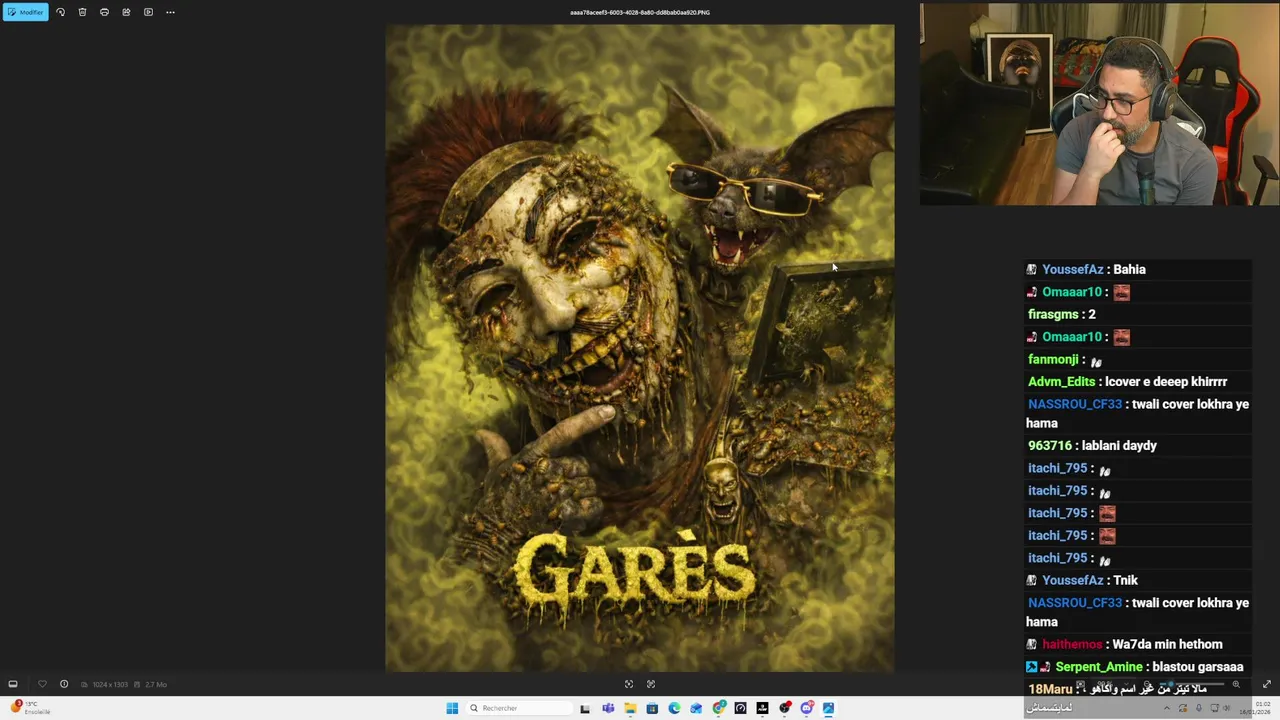Open Google Chrome from taskbar

(719, 708)
